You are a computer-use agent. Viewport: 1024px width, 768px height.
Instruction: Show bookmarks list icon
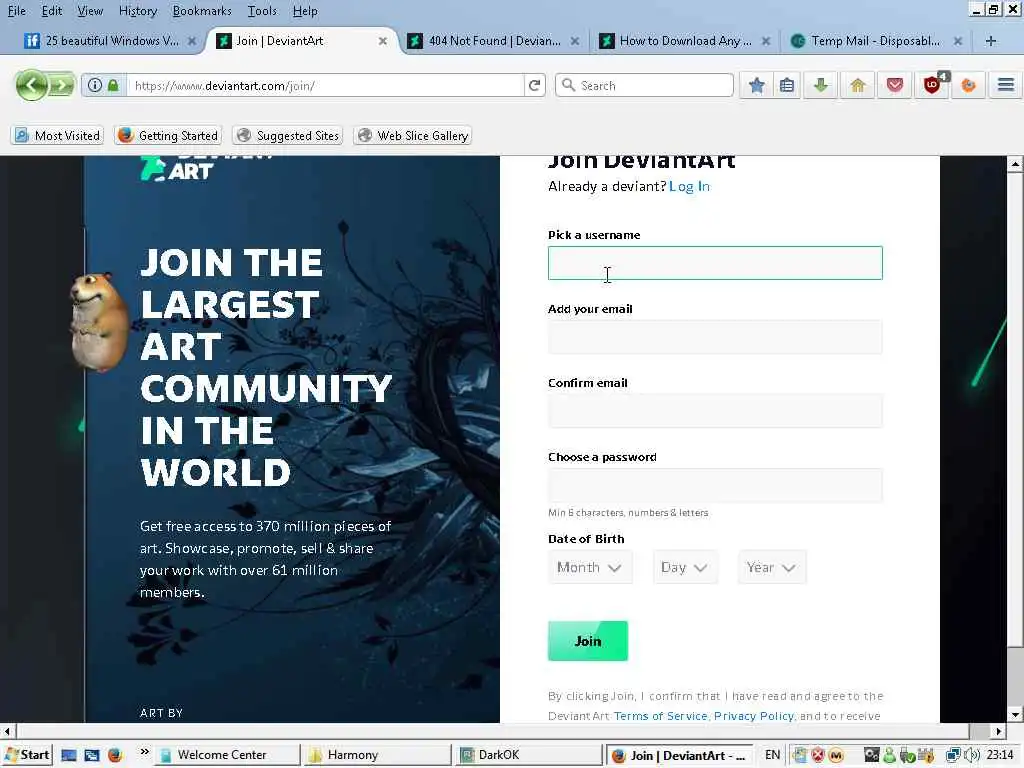pyautogui.click(x=787, y=86)
